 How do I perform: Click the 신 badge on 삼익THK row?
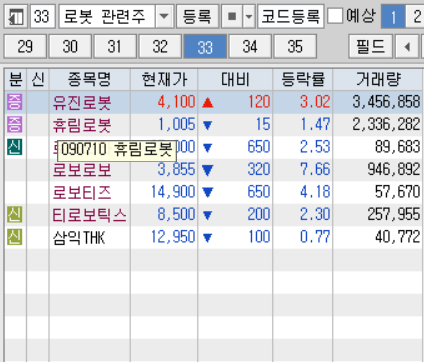(x=15, y=237)
